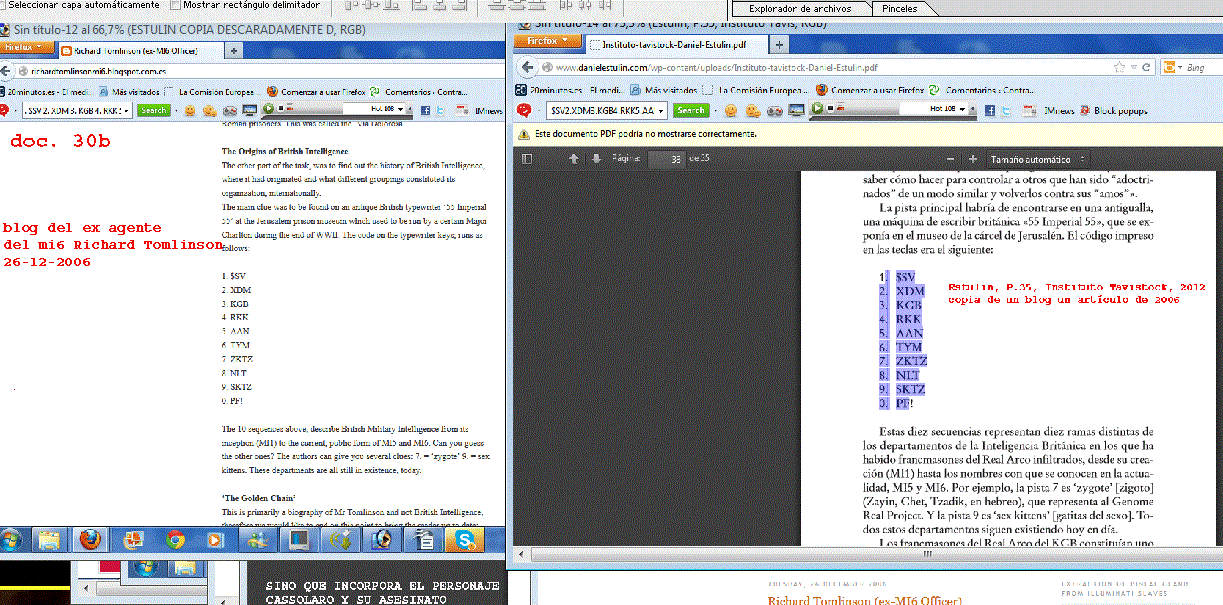The height and width of the screenshot is (605, 1223).
Task: Open 'Más visitados' bookmark in left window
Action: tap(131, 91)
